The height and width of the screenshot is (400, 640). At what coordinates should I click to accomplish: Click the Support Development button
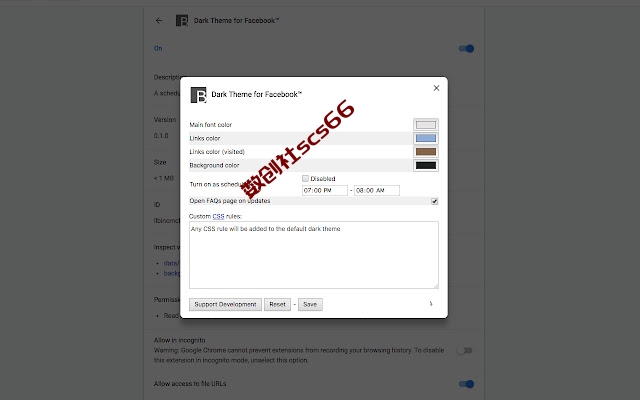[x=225, y=304]
